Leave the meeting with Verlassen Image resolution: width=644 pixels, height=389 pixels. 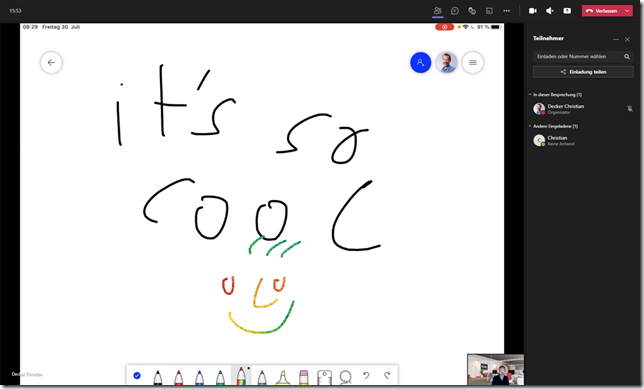[602, 11]
